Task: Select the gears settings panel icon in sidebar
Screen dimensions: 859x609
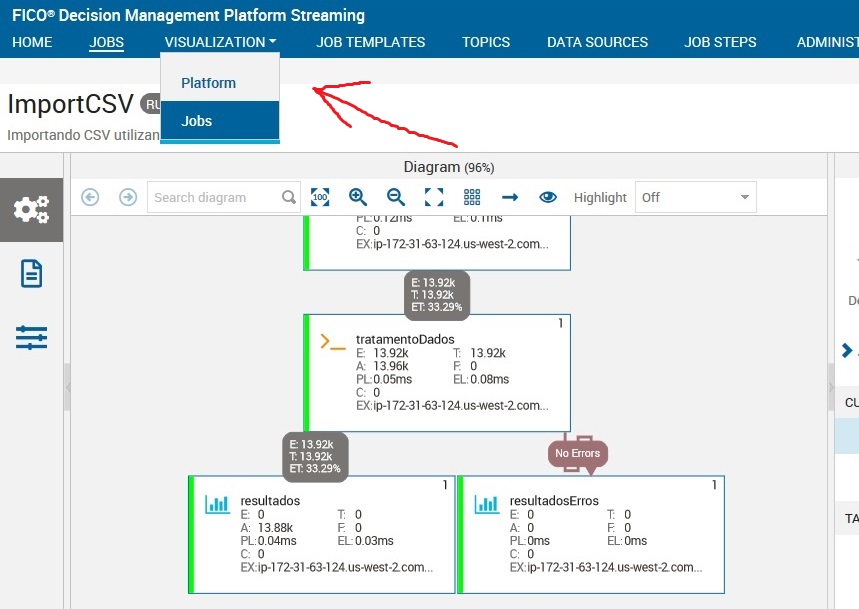Action: [32, 209]
